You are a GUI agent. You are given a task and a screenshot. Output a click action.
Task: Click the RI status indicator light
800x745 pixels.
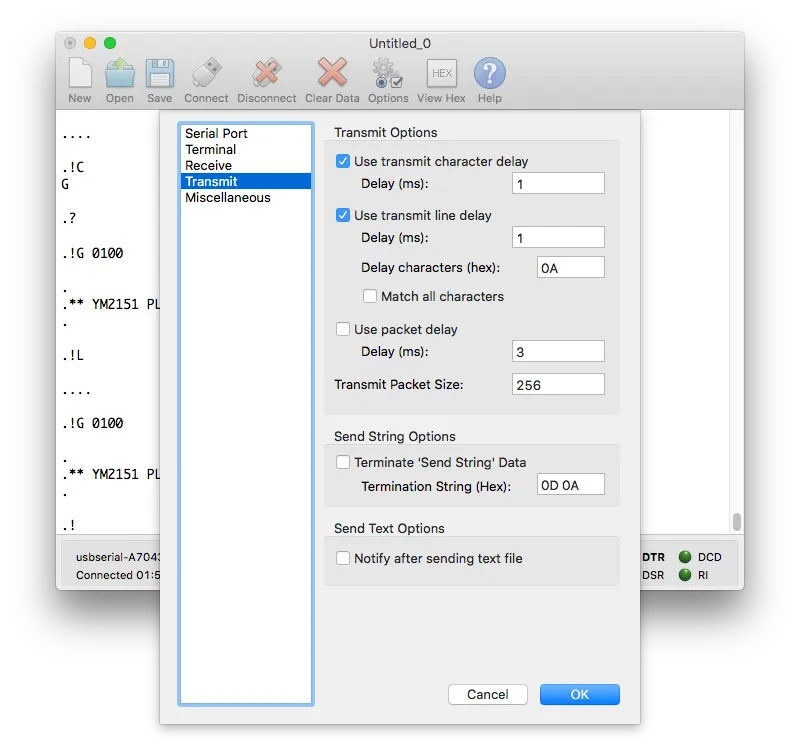pyautogui.click(x=685, y=575)
